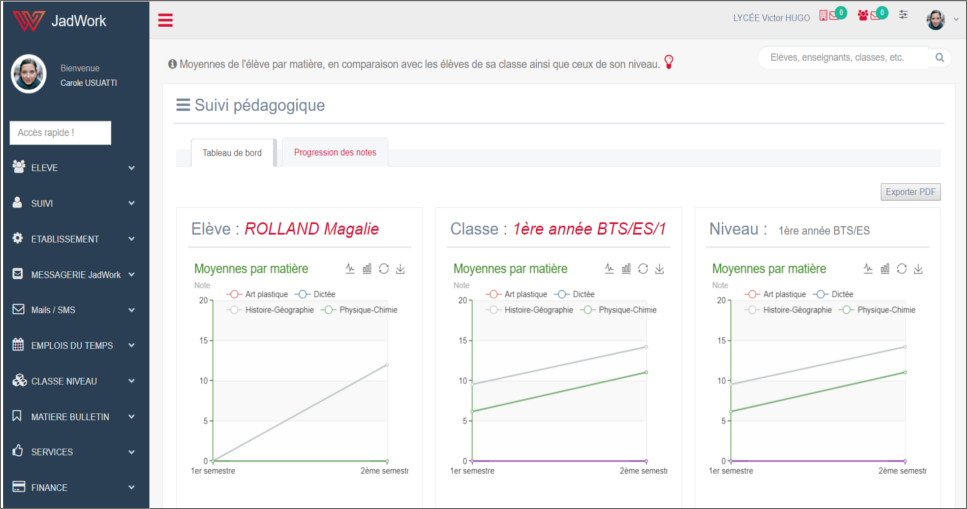The image size is (967, 509).
Task: Toggle Histoire-Géographie series in Elève chart
Action: (x=270, y=310)
